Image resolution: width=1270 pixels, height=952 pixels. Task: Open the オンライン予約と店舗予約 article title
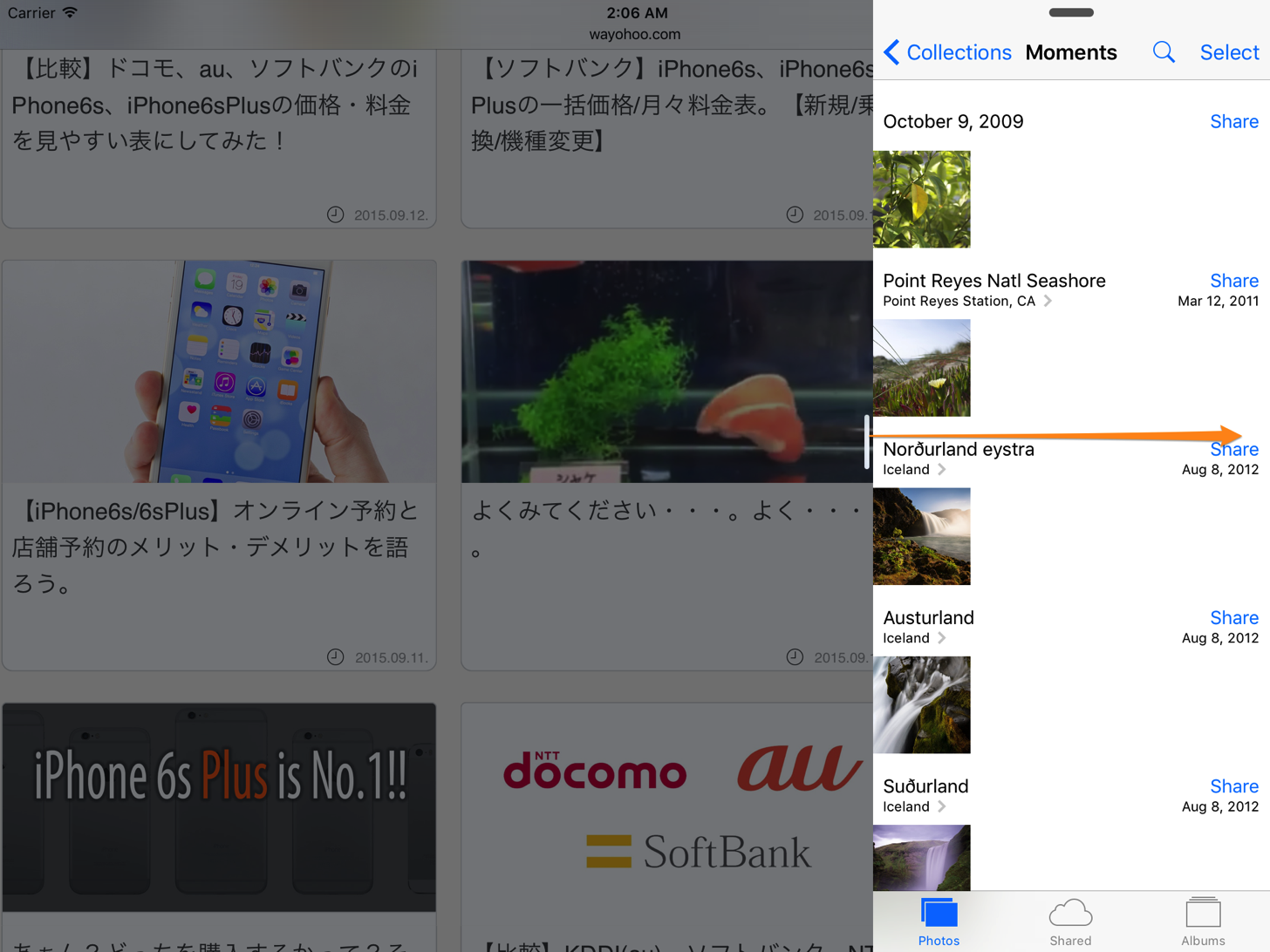click(215, 547)
